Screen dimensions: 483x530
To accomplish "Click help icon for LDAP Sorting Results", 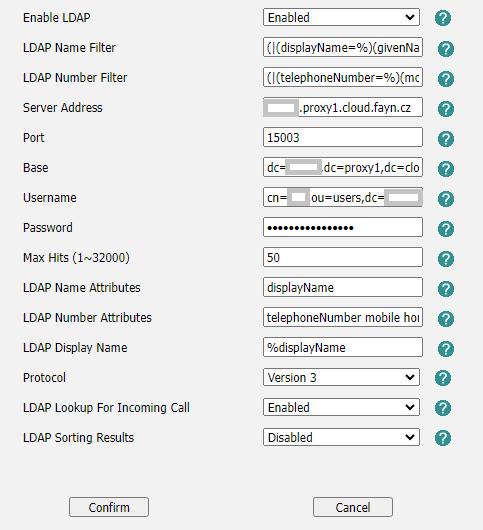I will 442,438.
